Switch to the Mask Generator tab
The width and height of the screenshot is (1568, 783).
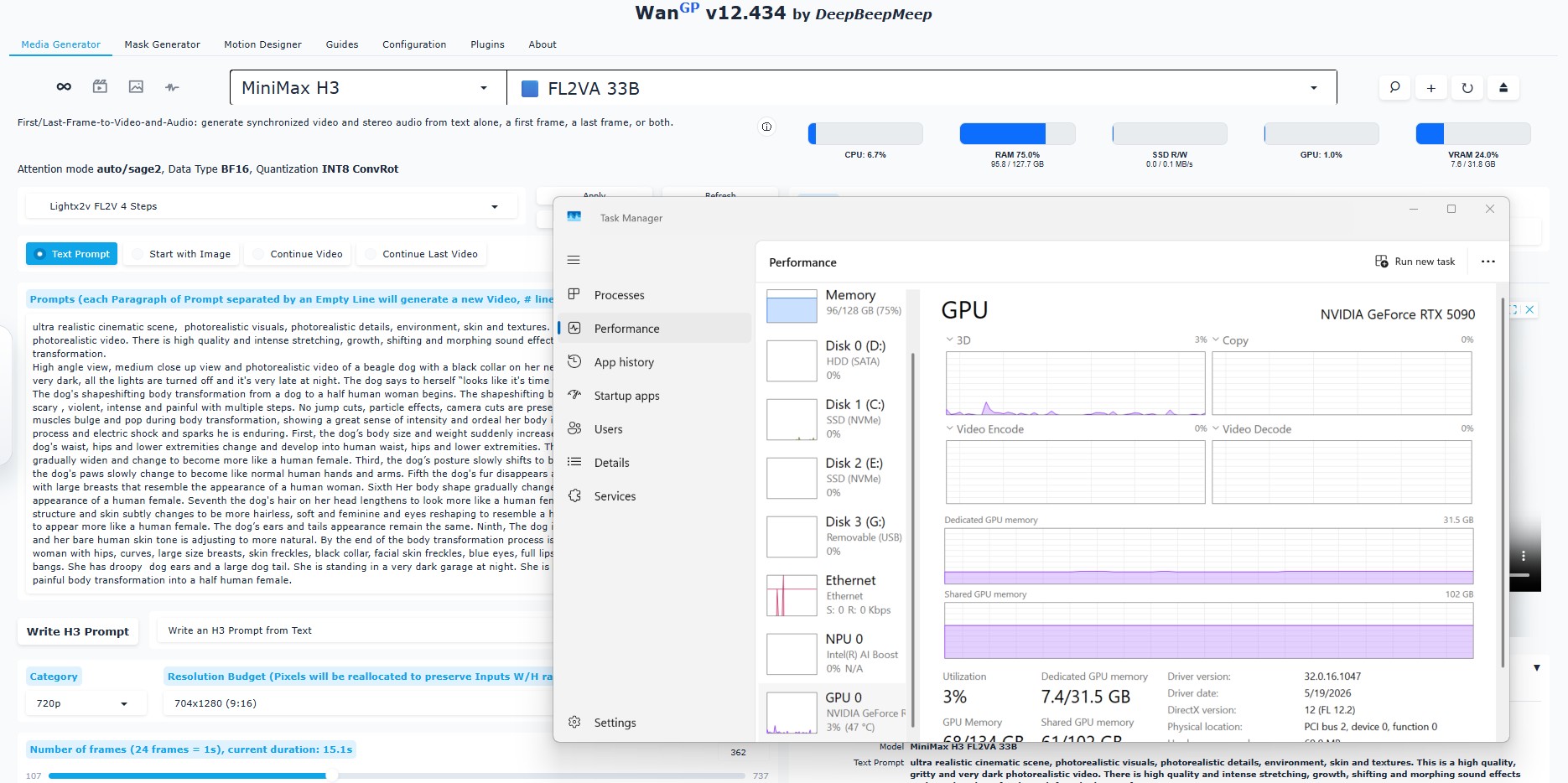pos(162,44)
